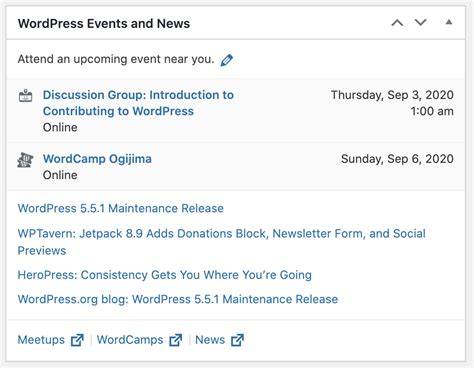The width and height of the screenshot is (474, 368).
Task: Open Discussion Group: Introduction to Contributing link
Action: (138, 103)
